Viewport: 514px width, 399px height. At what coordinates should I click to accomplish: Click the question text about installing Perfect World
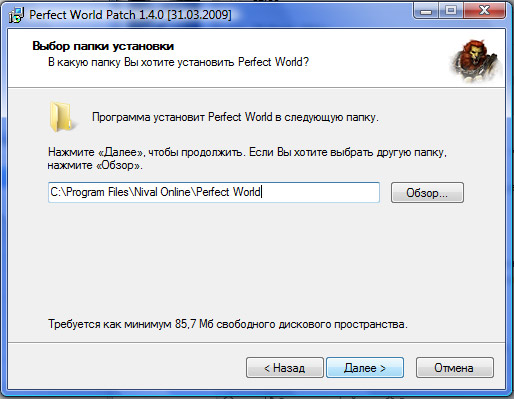coord(178,62)
